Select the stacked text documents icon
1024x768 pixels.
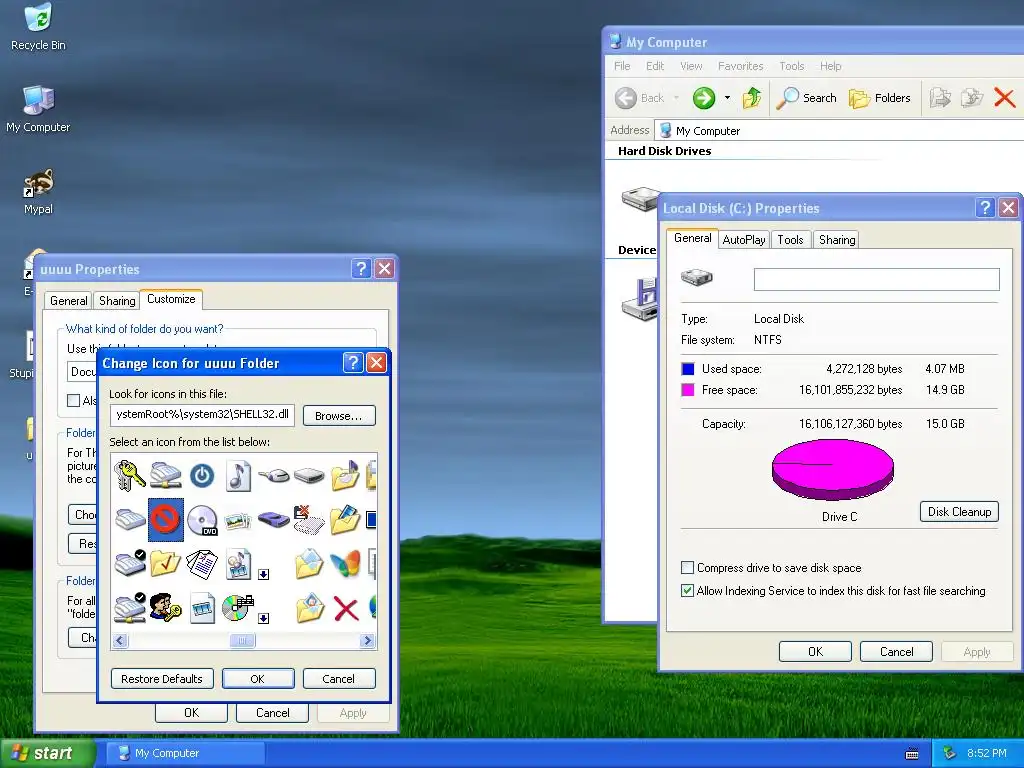click(202, 564)
